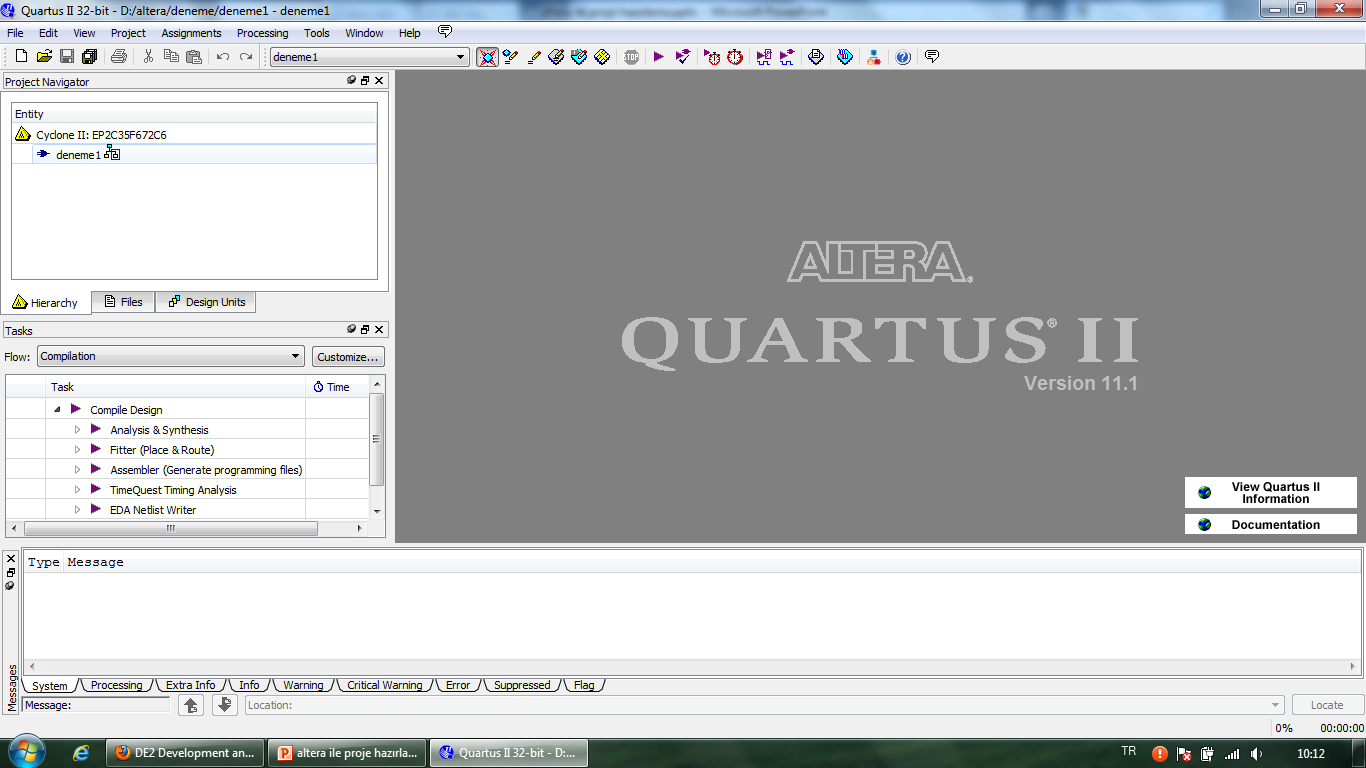The height and width of the screenshot is (768, 1366).
Task: Float the Tasks panel with restore icon
Action: click(x=365, y=329)
